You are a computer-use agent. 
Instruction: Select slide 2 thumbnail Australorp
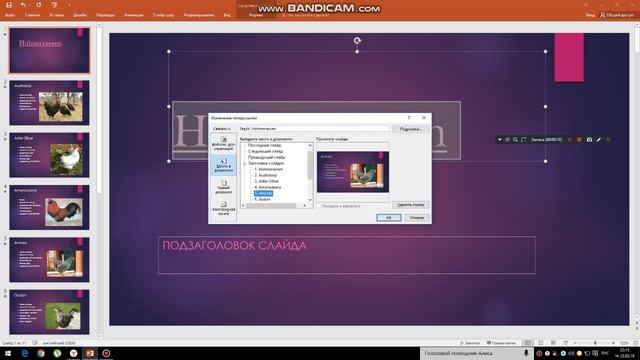[x=49, y=102]
